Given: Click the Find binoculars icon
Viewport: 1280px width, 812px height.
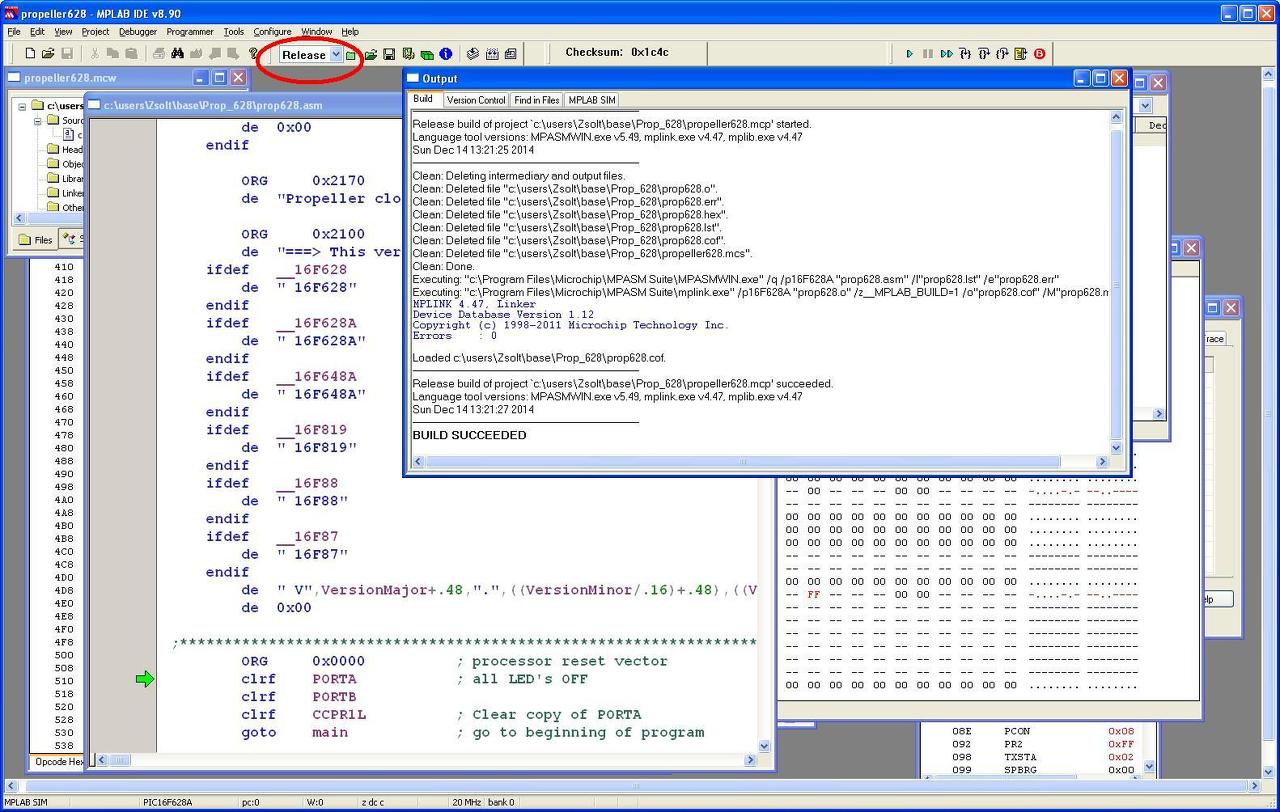Looking at the screenshot, I should (x=177, y=54).
